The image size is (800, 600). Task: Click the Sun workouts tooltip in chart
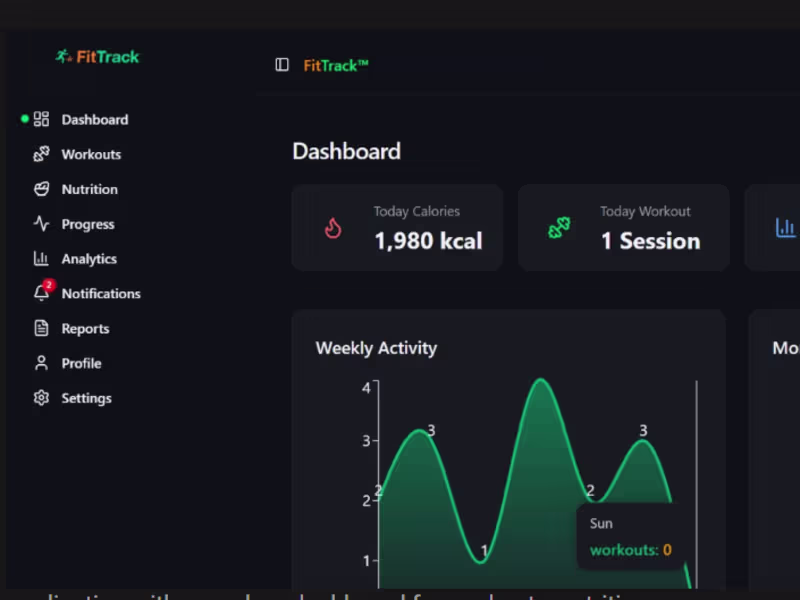point(631,536)
